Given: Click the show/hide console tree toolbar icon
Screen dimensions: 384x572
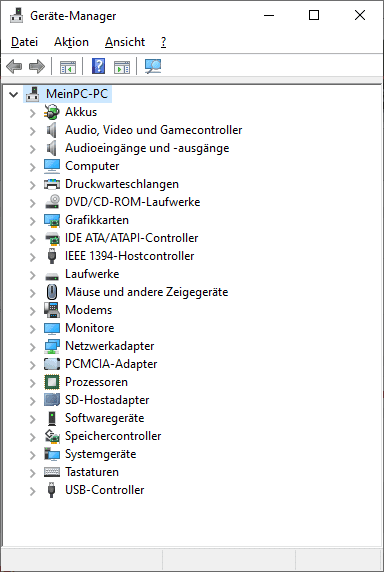Looking at the screenshot, I should (68, 67).
